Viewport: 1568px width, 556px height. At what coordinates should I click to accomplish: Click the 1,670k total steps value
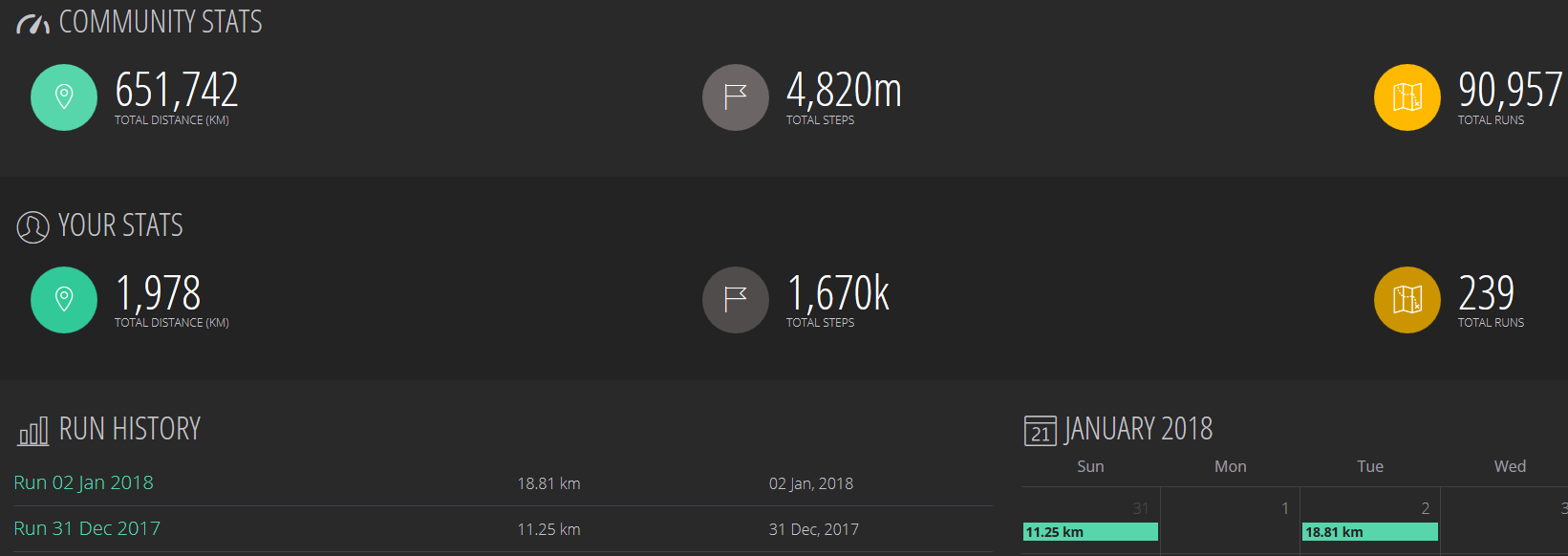[x=838, y=293]
